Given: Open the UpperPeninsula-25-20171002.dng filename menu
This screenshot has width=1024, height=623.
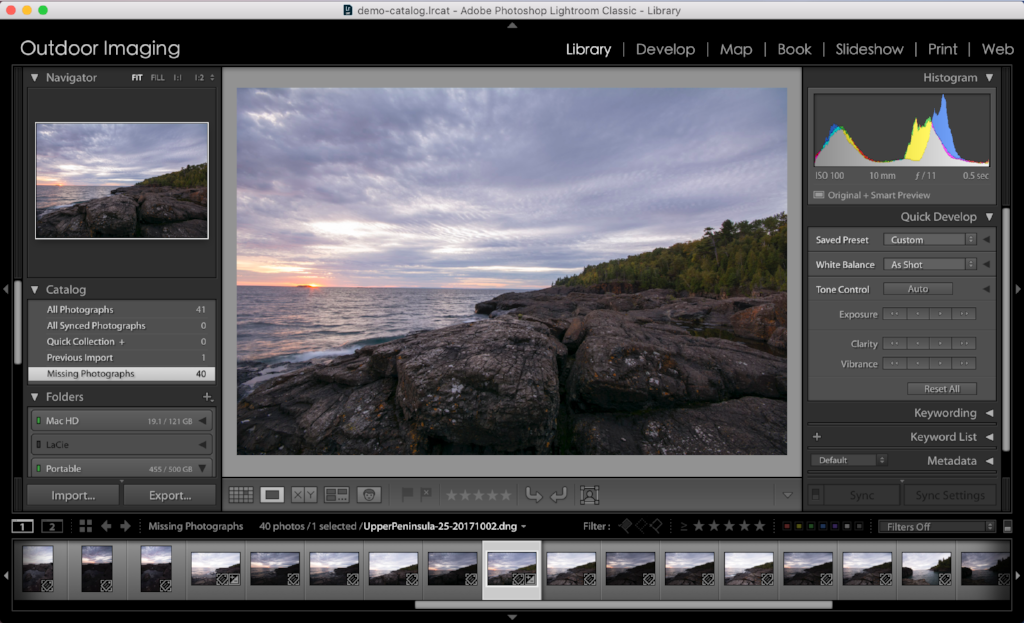Looking at the screenshot, I should pos(445,526).
